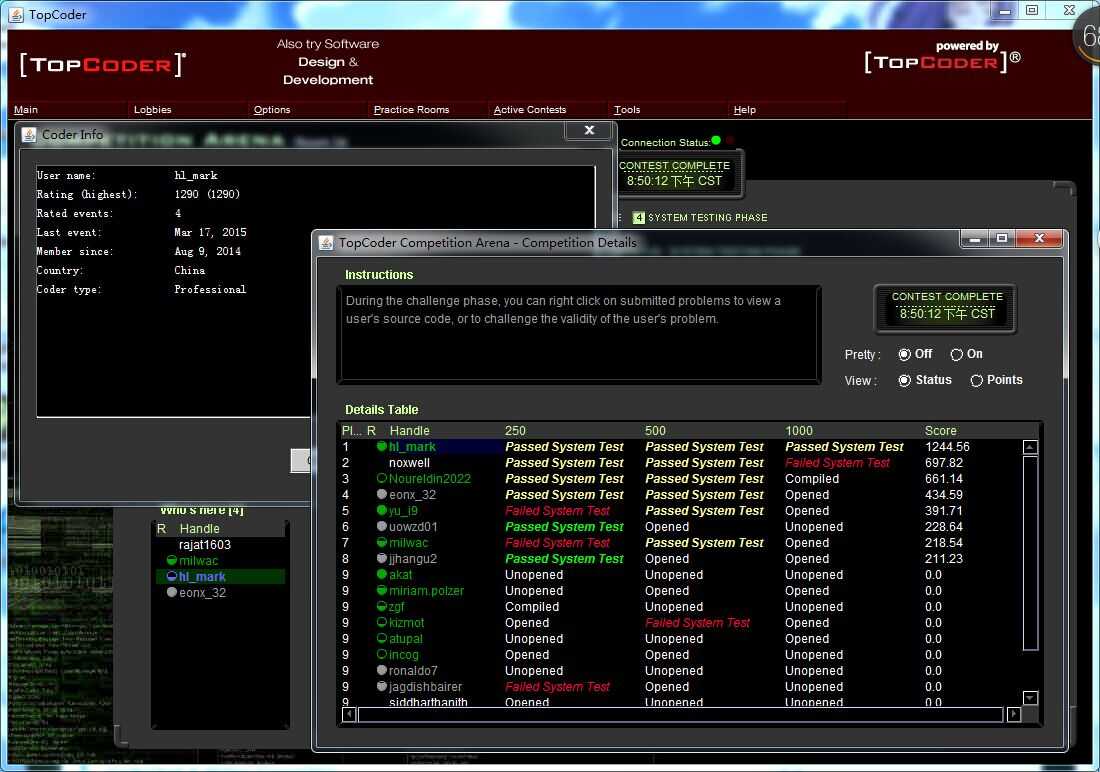Click uowzd01's rating icon in Details Table
Image resolution: width=1100 pixels, height=772 pixels.
pyautogui.click(x=382, y=526)
